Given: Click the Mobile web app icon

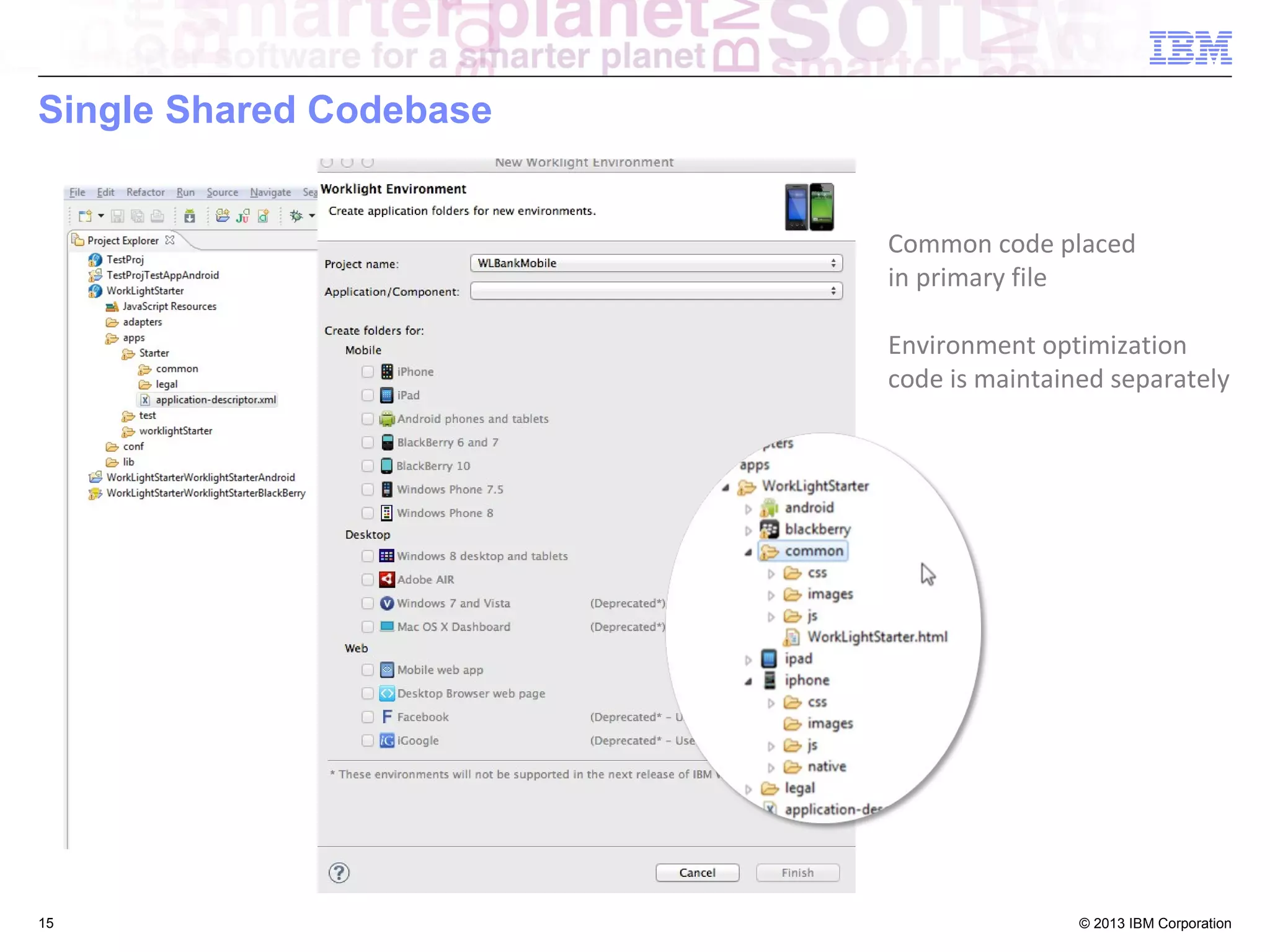Looking at the screenshot, I should [x=386, y=669].
